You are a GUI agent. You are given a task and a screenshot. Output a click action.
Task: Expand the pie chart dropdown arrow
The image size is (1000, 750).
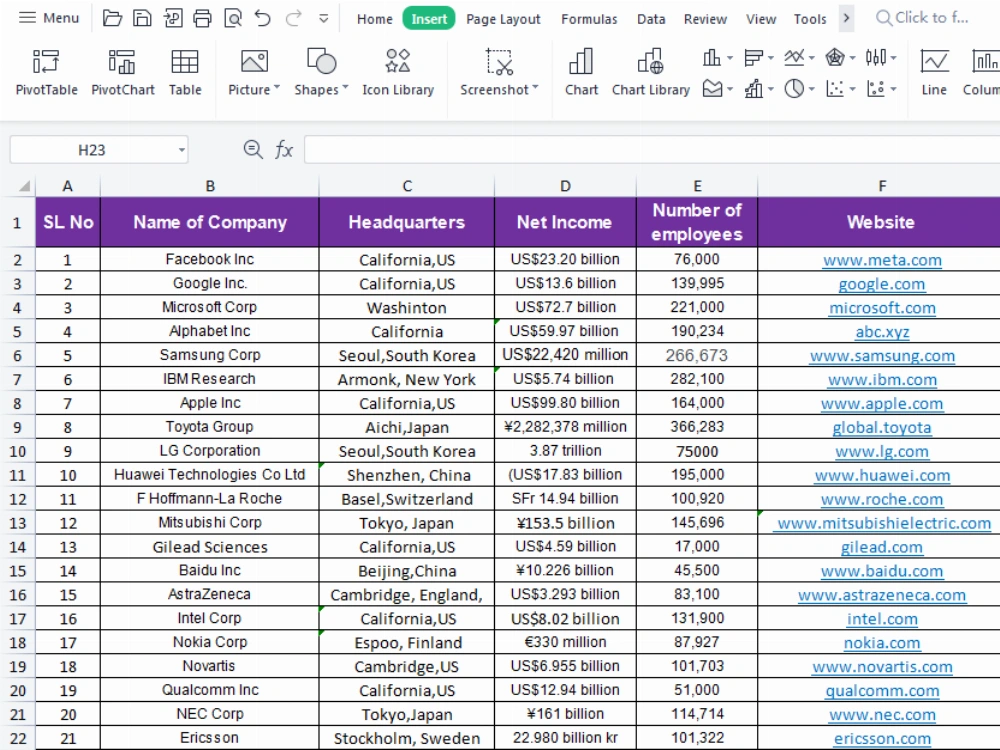pos(812,89)
